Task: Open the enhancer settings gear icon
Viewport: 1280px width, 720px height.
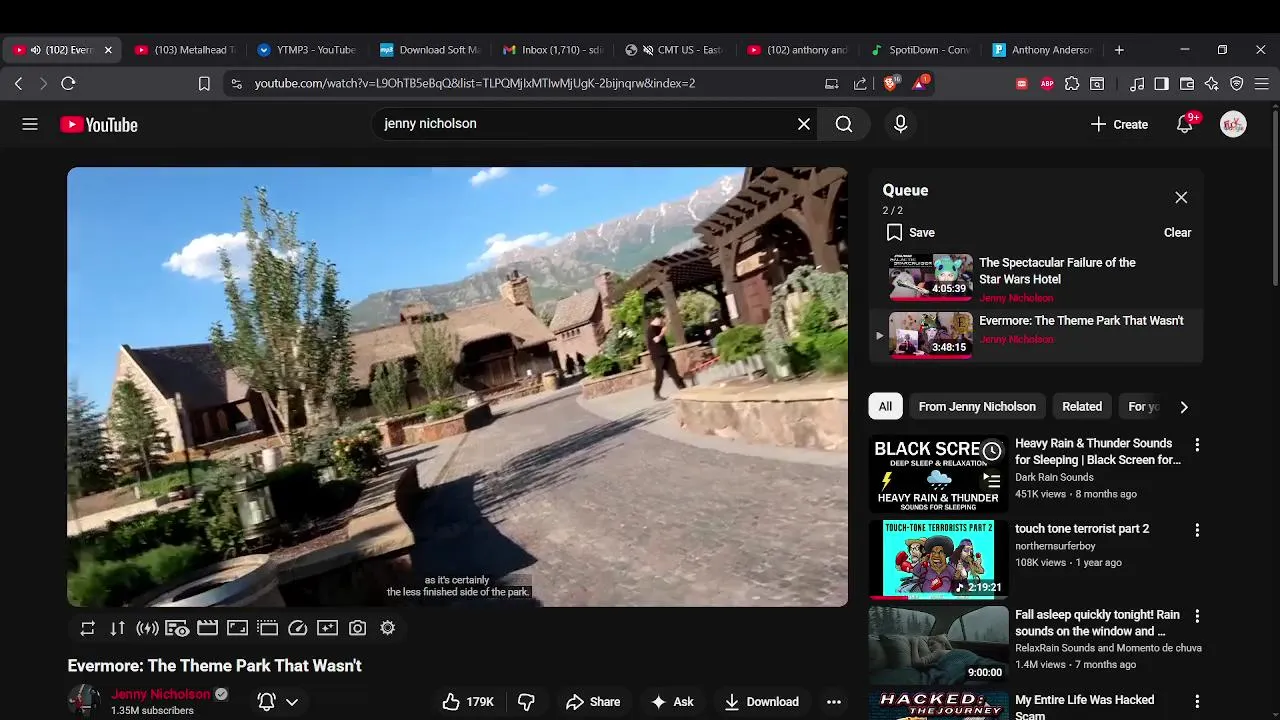Action: coord(387,628)
